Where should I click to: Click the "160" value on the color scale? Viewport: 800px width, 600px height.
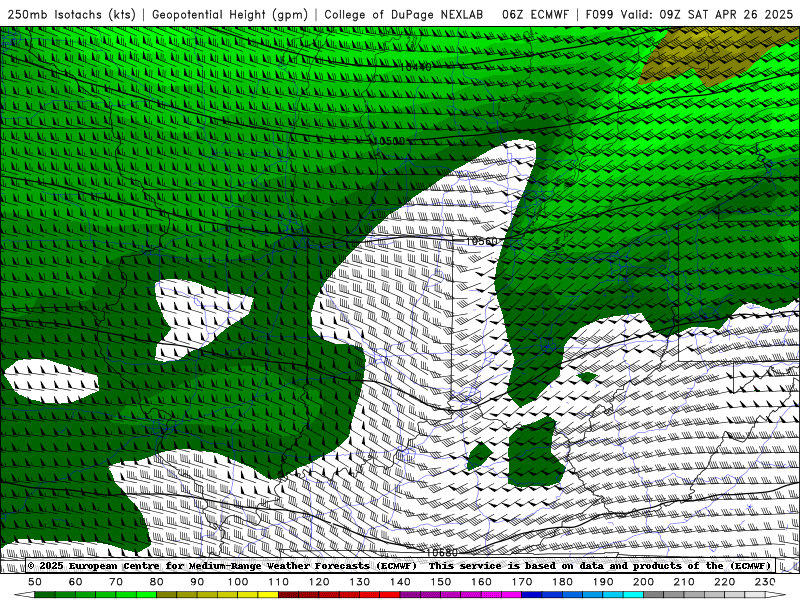click(481, 582)
